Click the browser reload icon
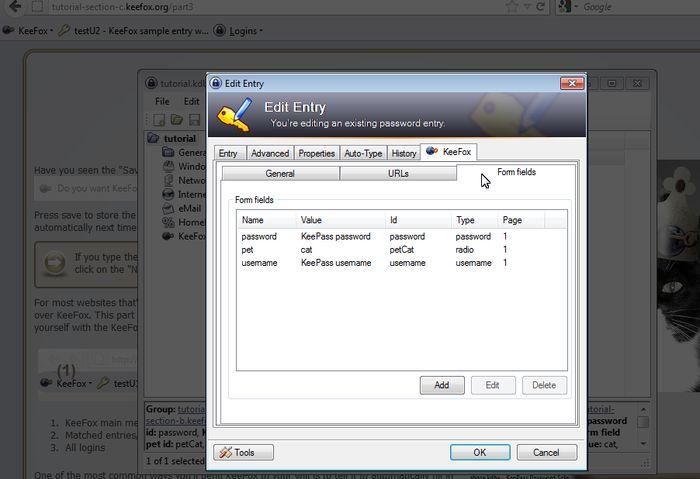Viewport: 700px width, 479px height. (x=540, y=6)
